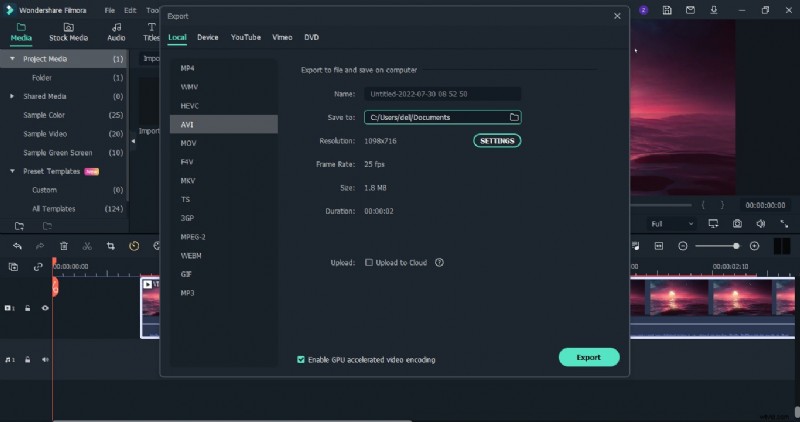
Task: Click the Upload to Cloud help icon
Action: (439, 263)
